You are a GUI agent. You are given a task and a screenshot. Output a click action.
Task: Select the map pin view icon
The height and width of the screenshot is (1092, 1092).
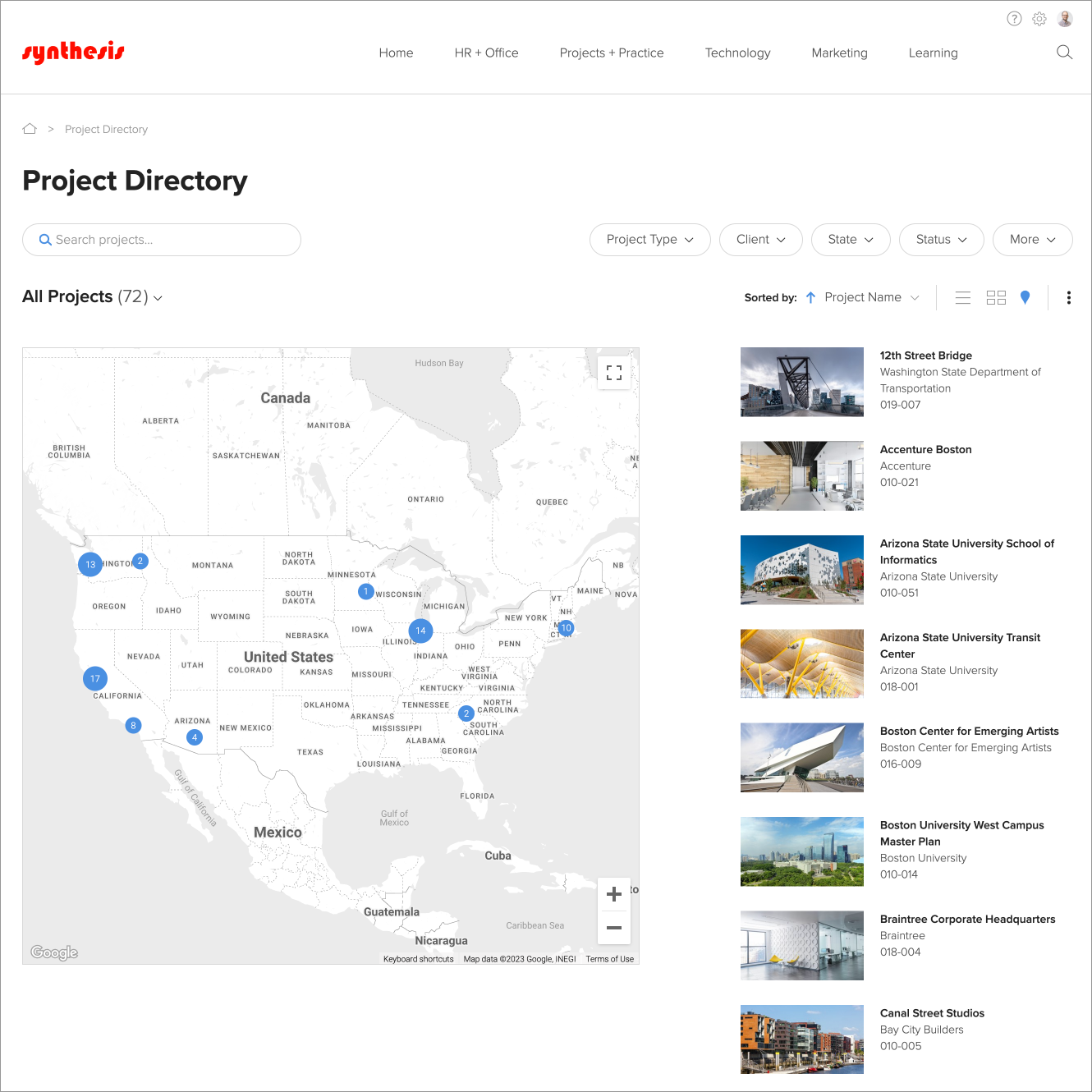(x=1025, y=297)
